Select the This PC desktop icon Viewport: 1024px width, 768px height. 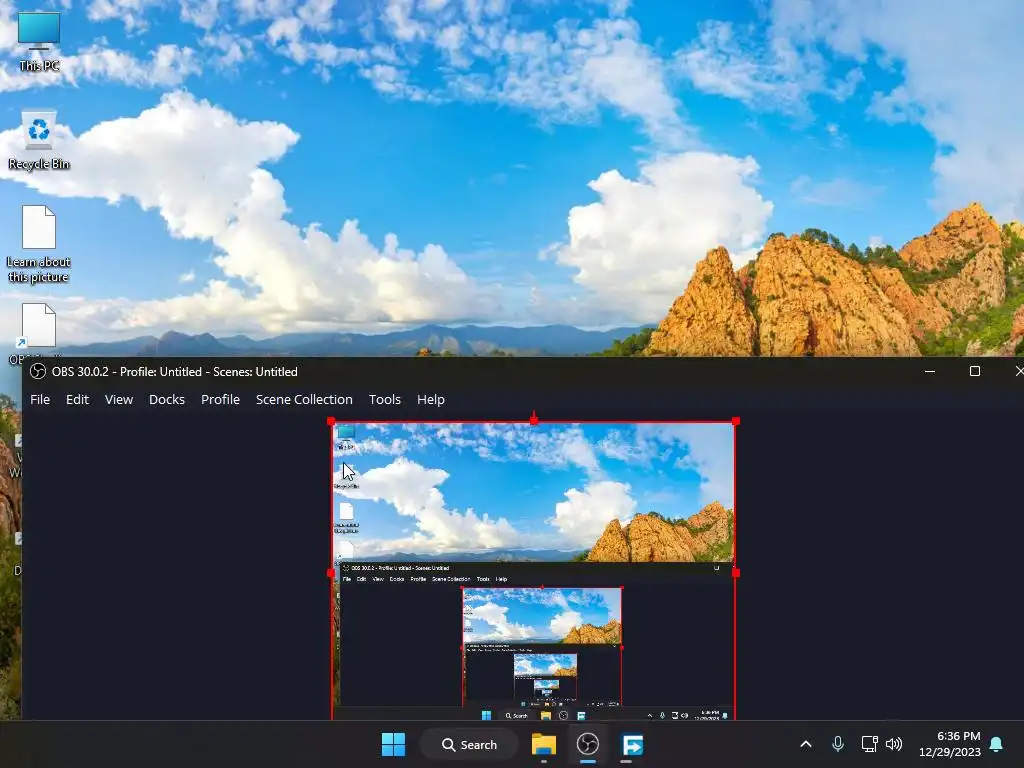coord(39,41)
